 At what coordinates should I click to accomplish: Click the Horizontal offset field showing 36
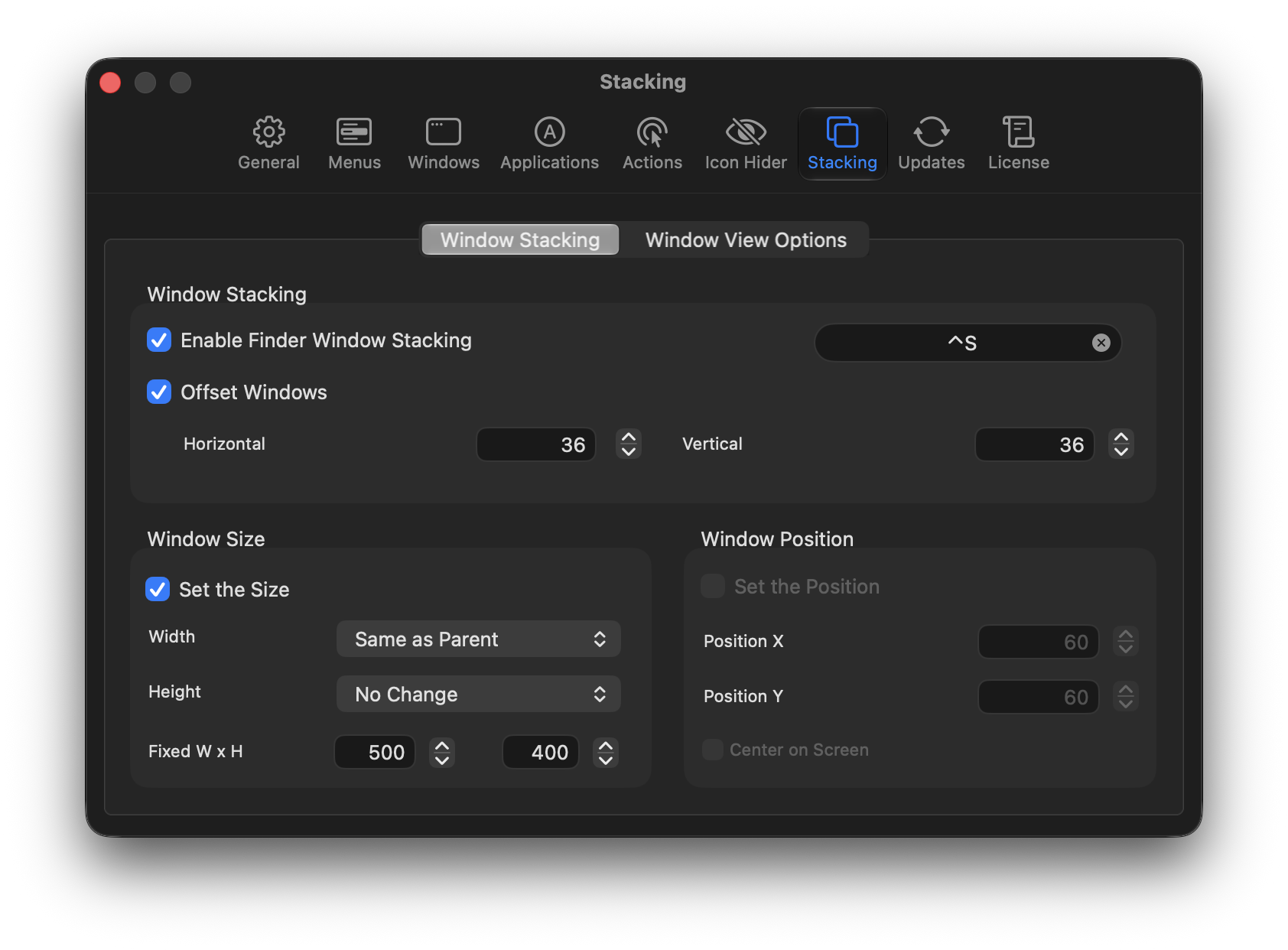click(536, 444)
